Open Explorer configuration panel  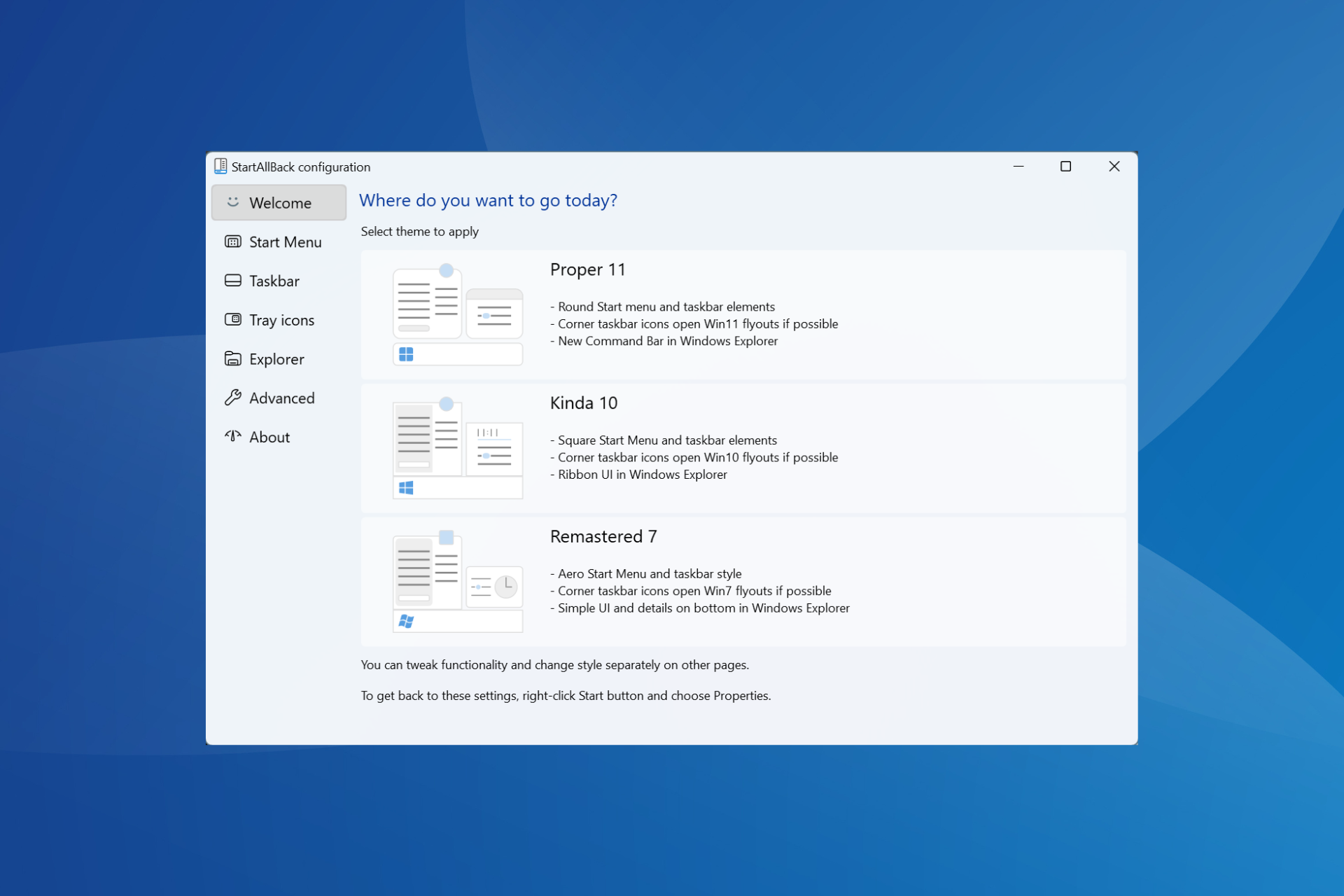[276, 358]
